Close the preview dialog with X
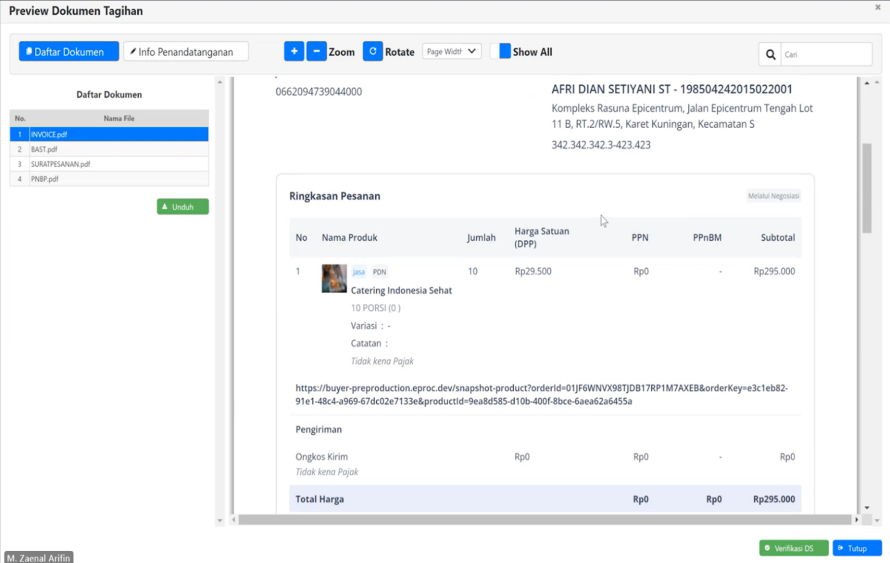This screenshot has height=563, width=890. [878, 8]
